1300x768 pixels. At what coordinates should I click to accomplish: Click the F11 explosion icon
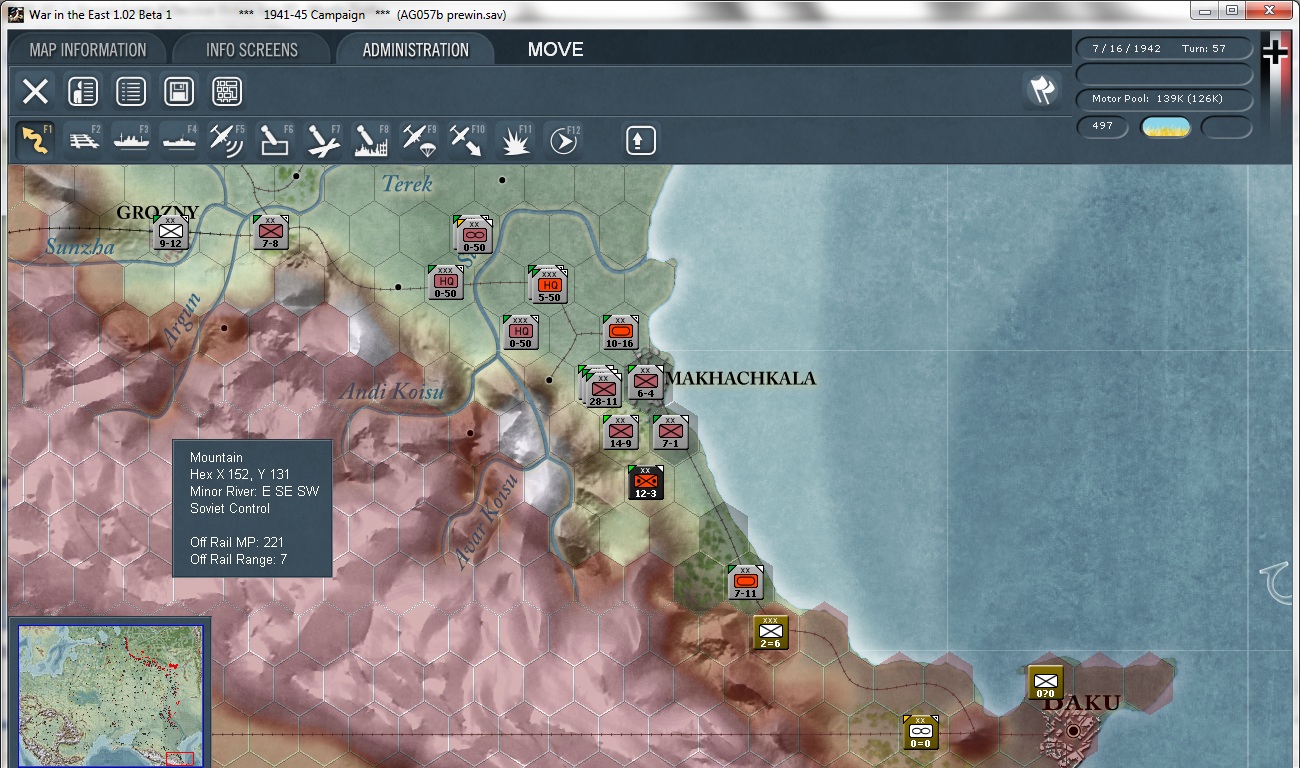(x=515, y=140)
